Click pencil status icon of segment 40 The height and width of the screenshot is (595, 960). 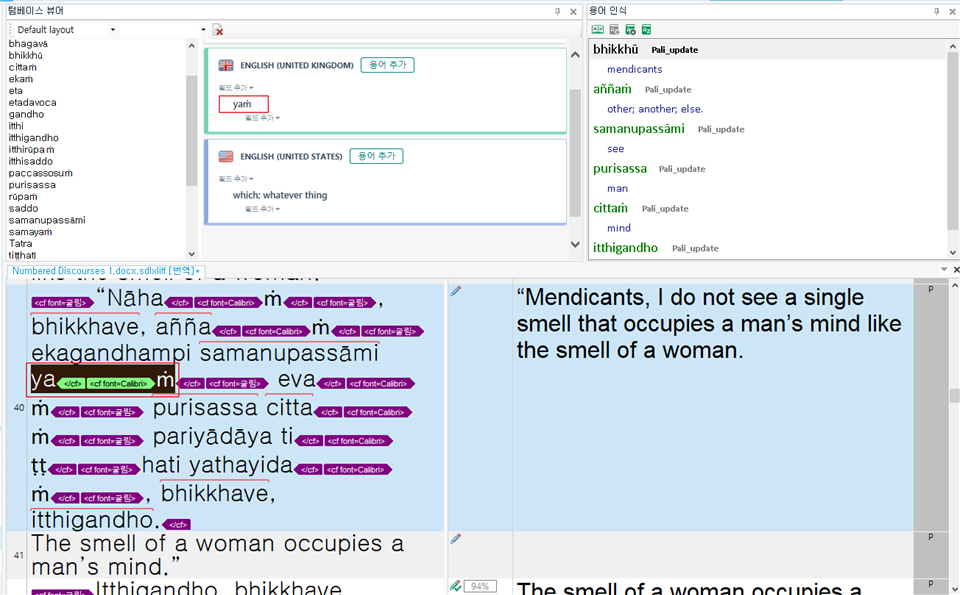point(456,291)
